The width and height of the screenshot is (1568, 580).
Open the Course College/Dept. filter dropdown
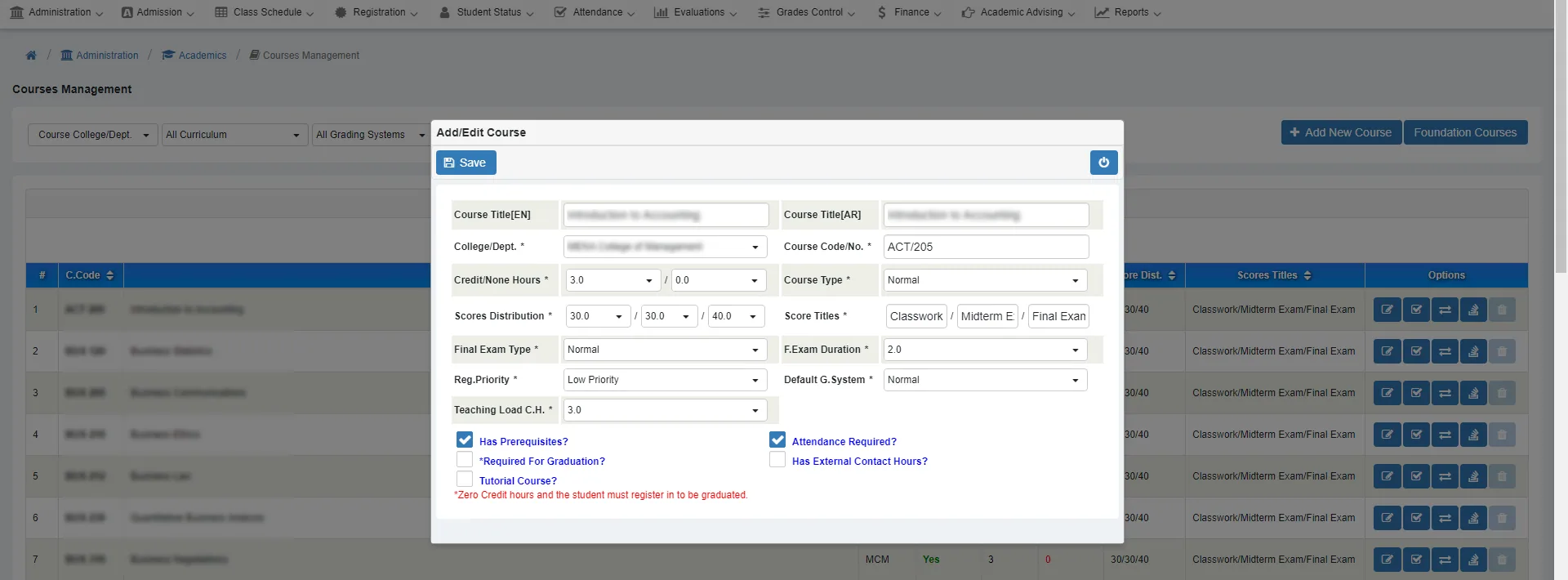(x=93, y=135)
